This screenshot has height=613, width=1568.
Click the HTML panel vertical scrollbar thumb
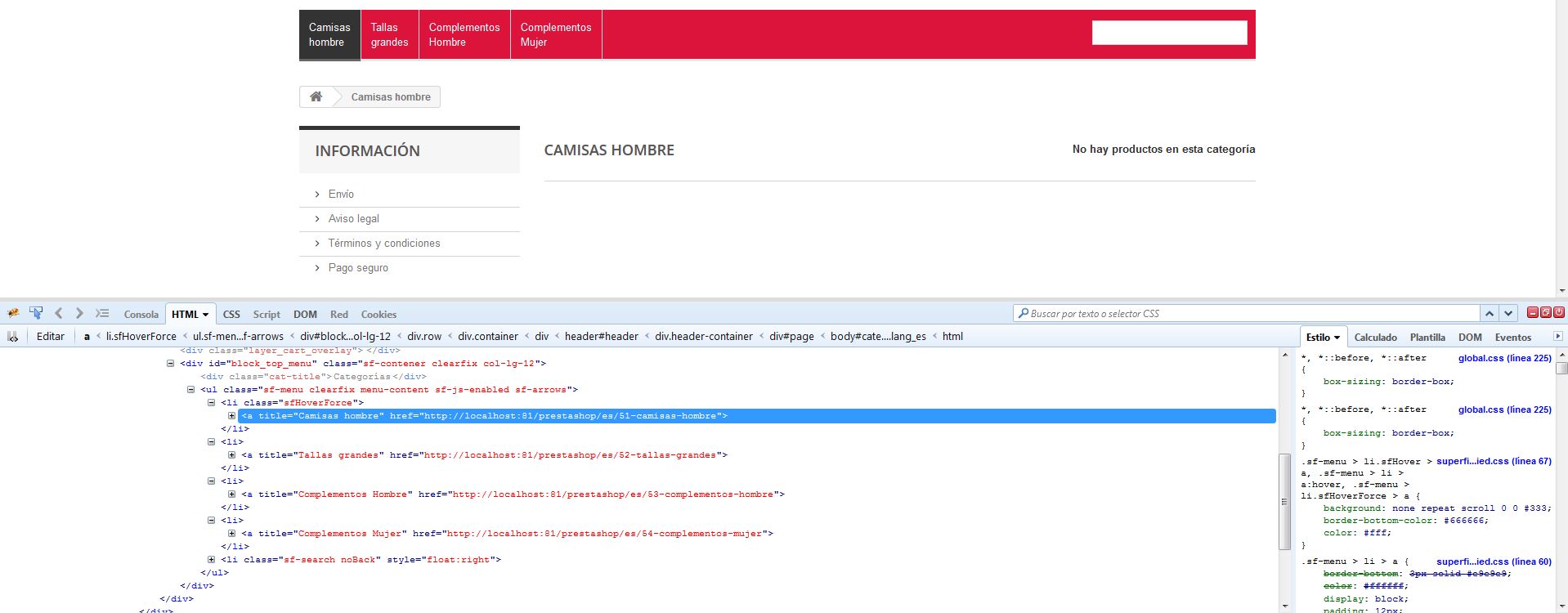click(x=1284, y=501)
